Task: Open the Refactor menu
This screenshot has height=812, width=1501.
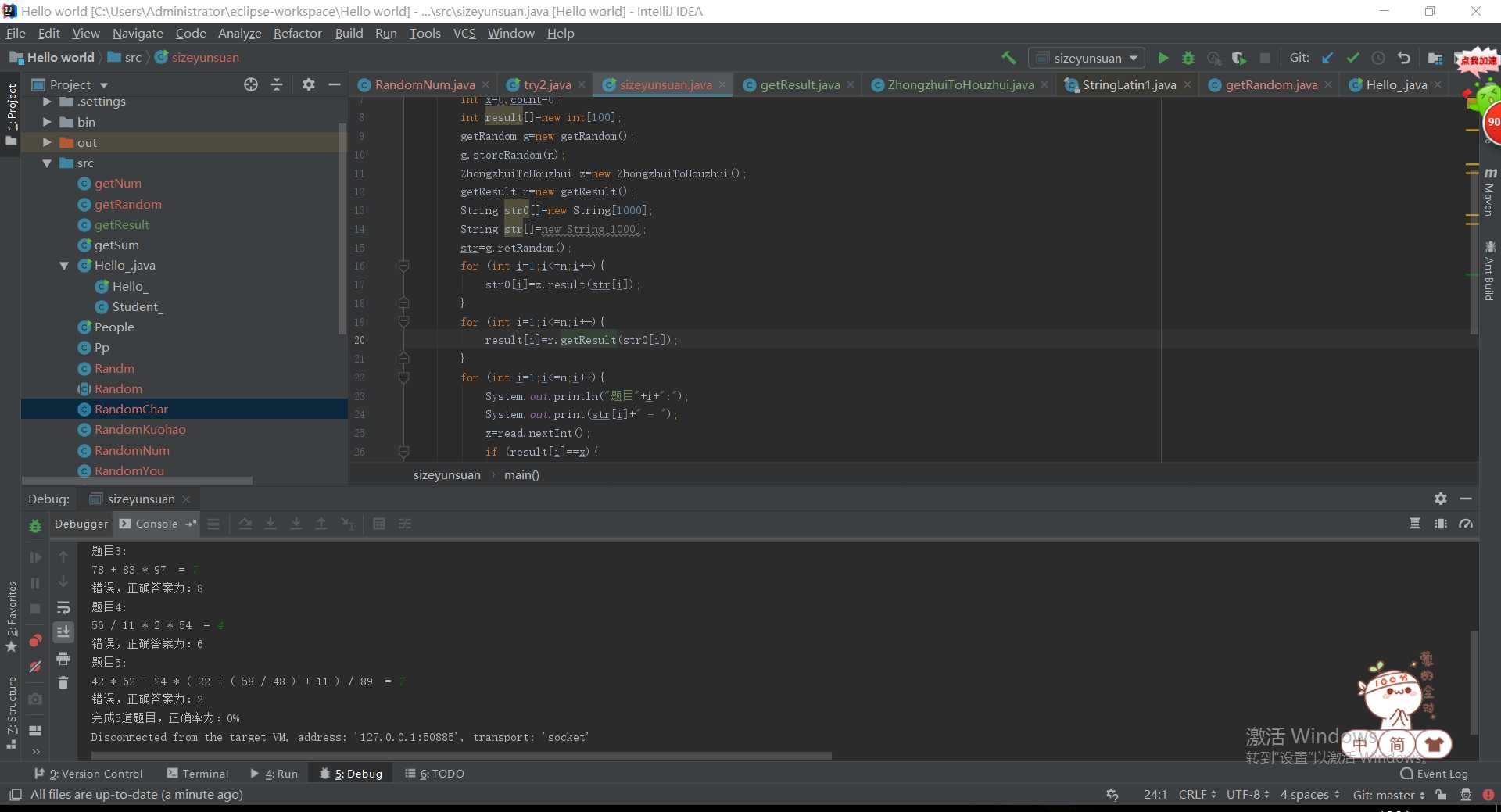Action: 297,33
